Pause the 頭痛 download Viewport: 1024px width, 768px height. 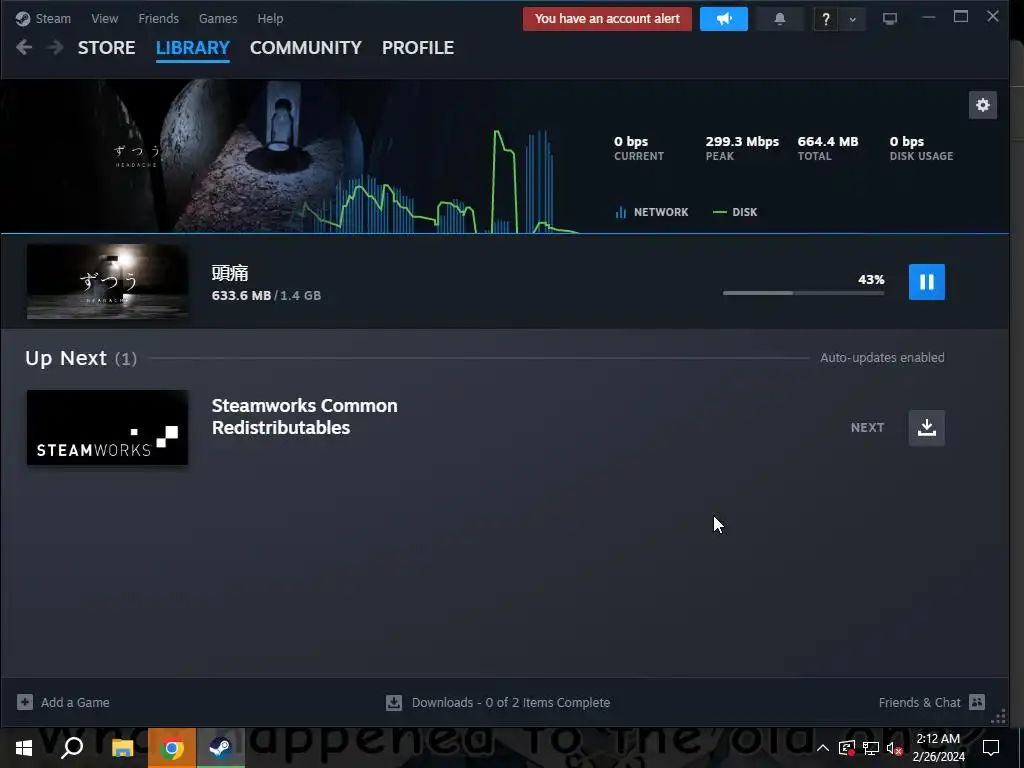pos(927,282)
